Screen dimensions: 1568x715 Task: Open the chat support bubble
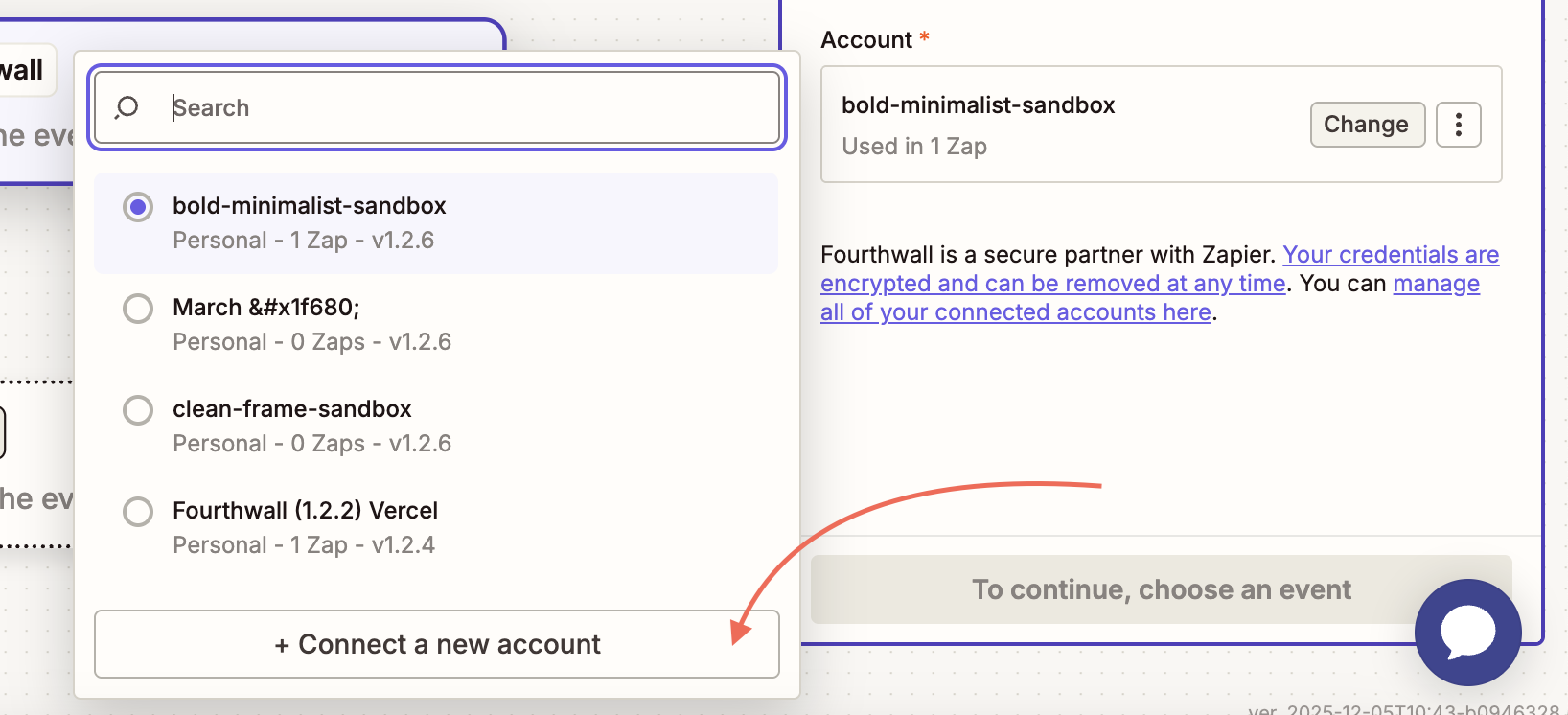[x=1467, y=632]
